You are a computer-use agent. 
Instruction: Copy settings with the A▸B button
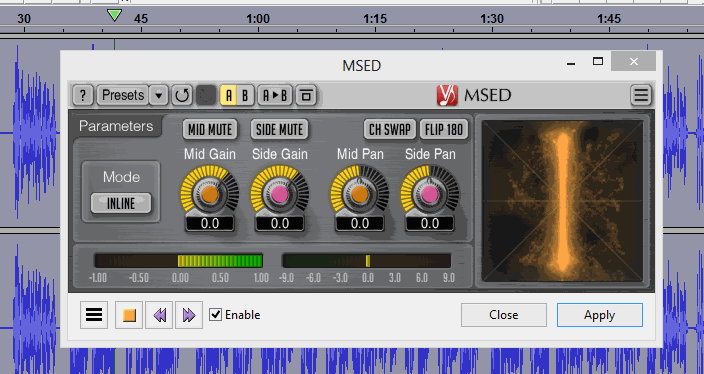pos(275,95)
